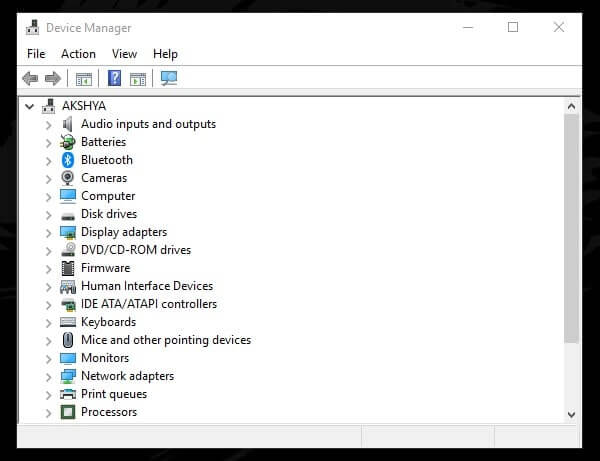Click Show/Hide Console Tree toolbar icon
Screen dimensions: 600x461
(84, 79)
